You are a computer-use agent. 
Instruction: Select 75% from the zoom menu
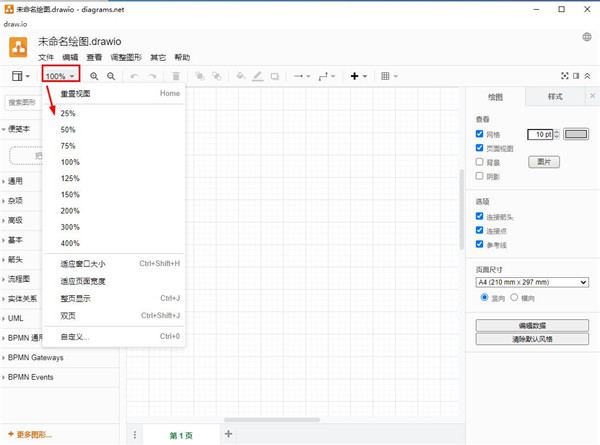[x=68, y=146]
